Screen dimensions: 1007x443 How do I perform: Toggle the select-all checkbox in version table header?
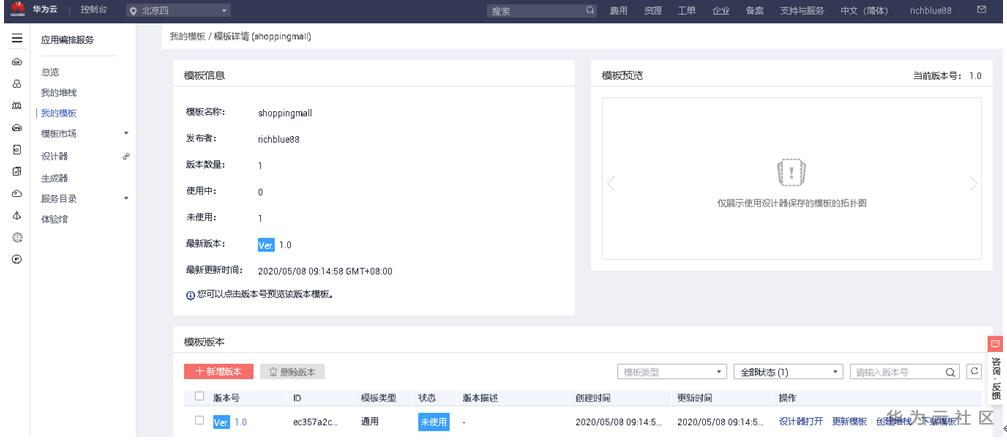[200, 397]
